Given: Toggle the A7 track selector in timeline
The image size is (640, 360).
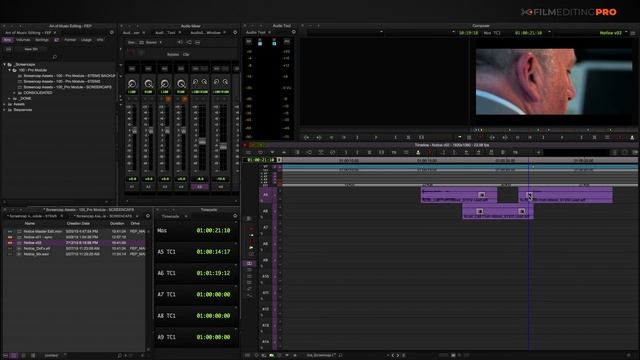Looking at the screenshot, I should pos(266,227).
